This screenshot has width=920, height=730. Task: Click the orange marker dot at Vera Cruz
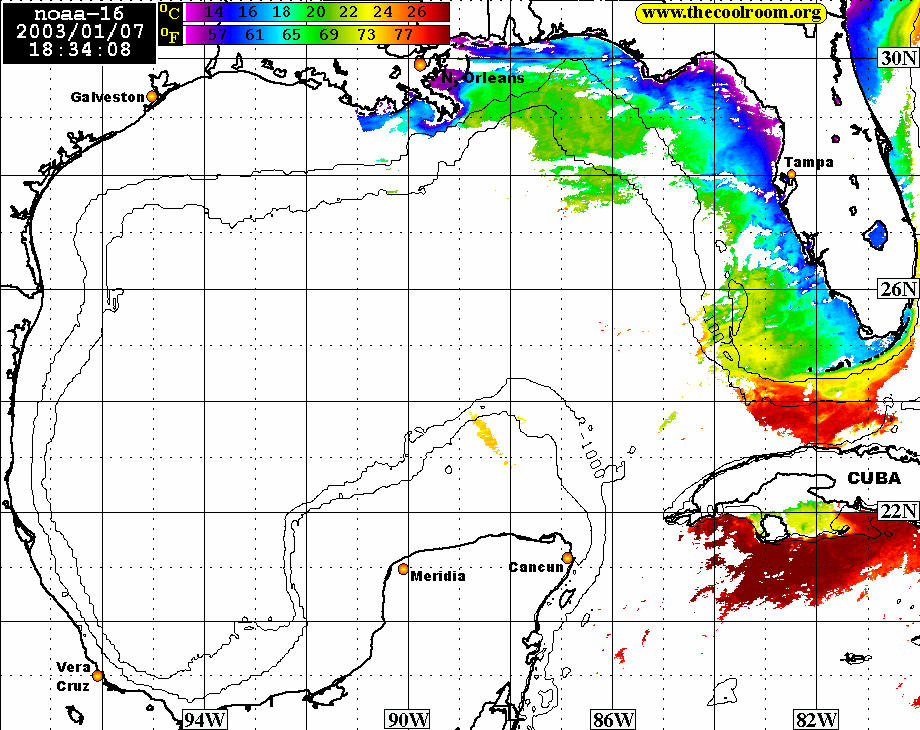tap(97, 675)
